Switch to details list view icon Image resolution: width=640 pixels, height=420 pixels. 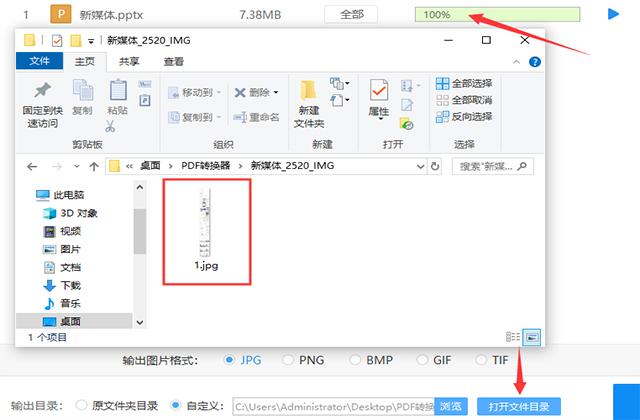513,337
